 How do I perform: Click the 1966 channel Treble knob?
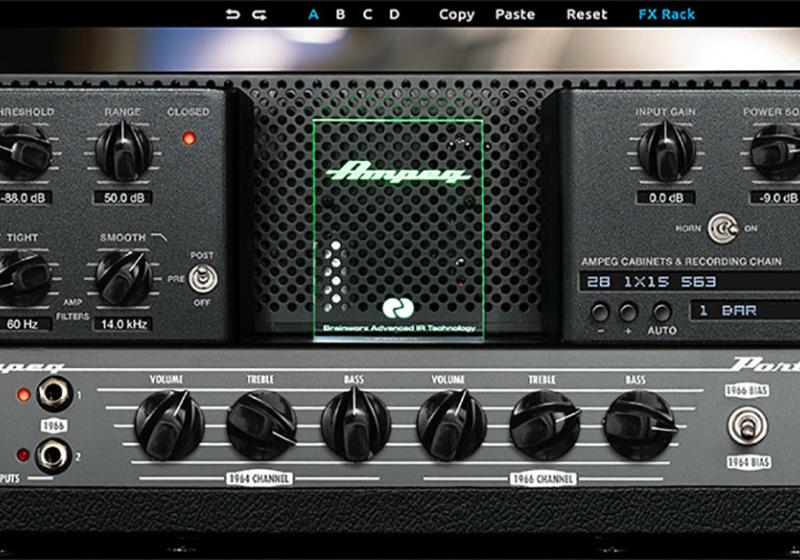point(545,425)
